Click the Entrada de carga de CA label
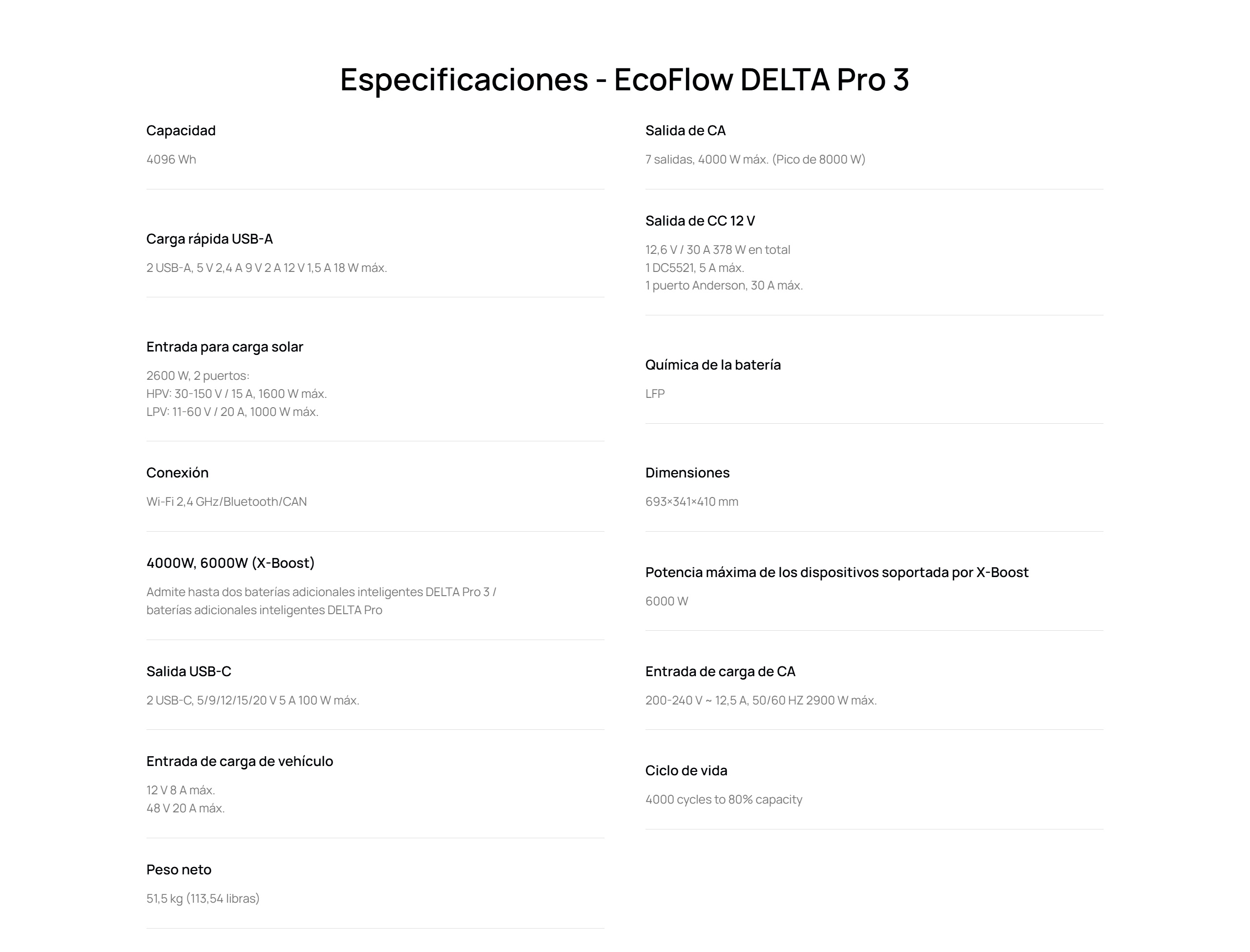The height and width of the screenshot is (952, 1250). pyautogui.click(x=720, y=671)
